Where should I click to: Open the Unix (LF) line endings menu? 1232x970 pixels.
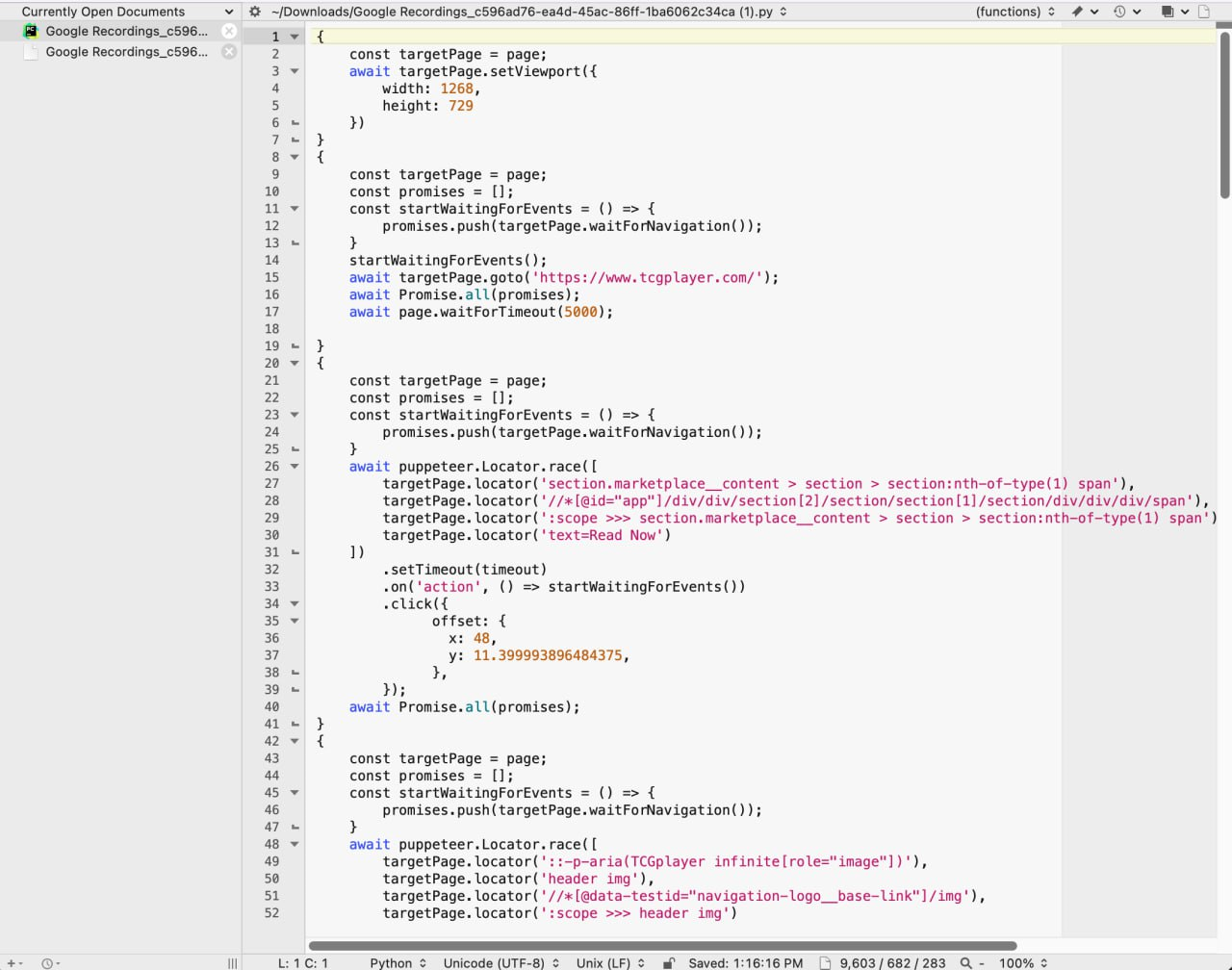point(610,962)
